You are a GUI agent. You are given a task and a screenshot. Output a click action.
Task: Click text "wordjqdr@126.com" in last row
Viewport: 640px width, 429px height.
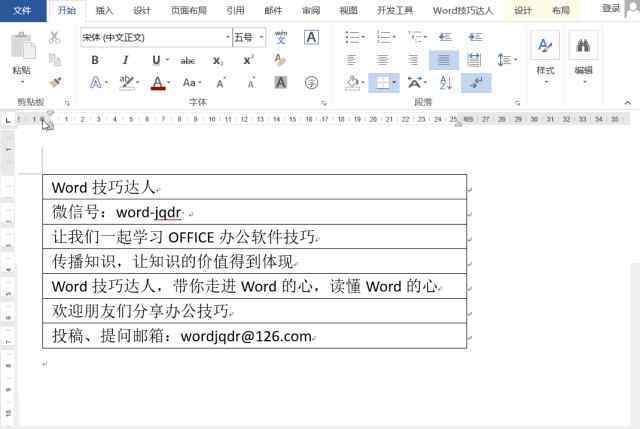[x=246, y=336]
